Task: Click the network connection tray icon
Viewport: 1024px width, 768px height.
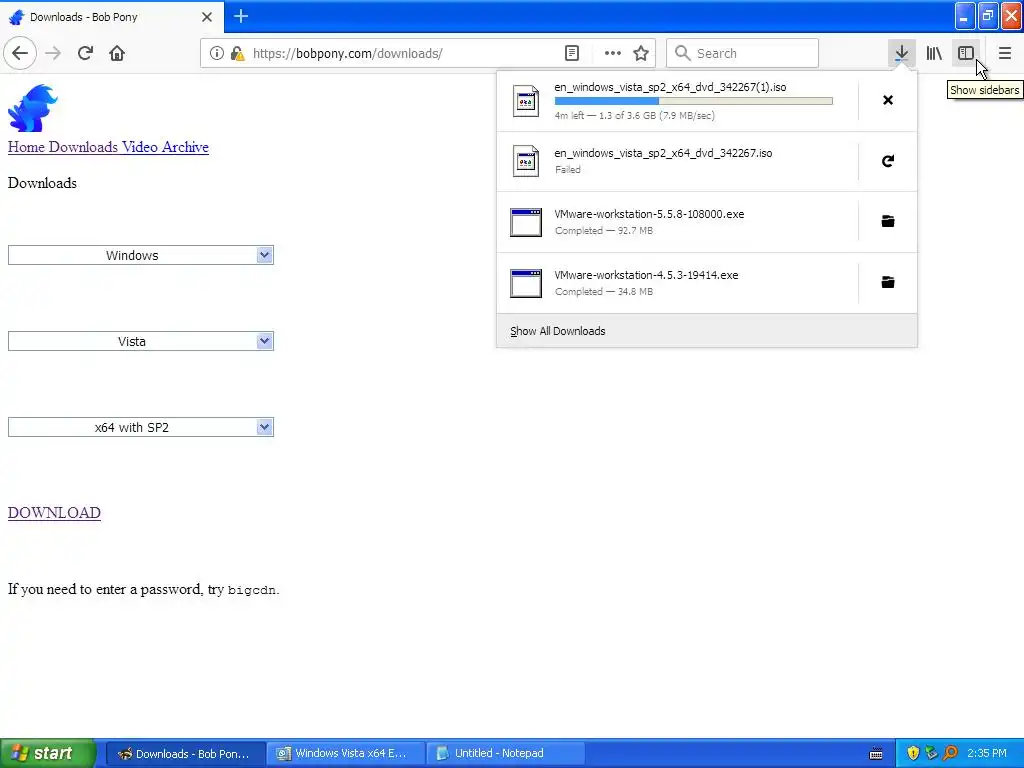Action: point(932,753)
